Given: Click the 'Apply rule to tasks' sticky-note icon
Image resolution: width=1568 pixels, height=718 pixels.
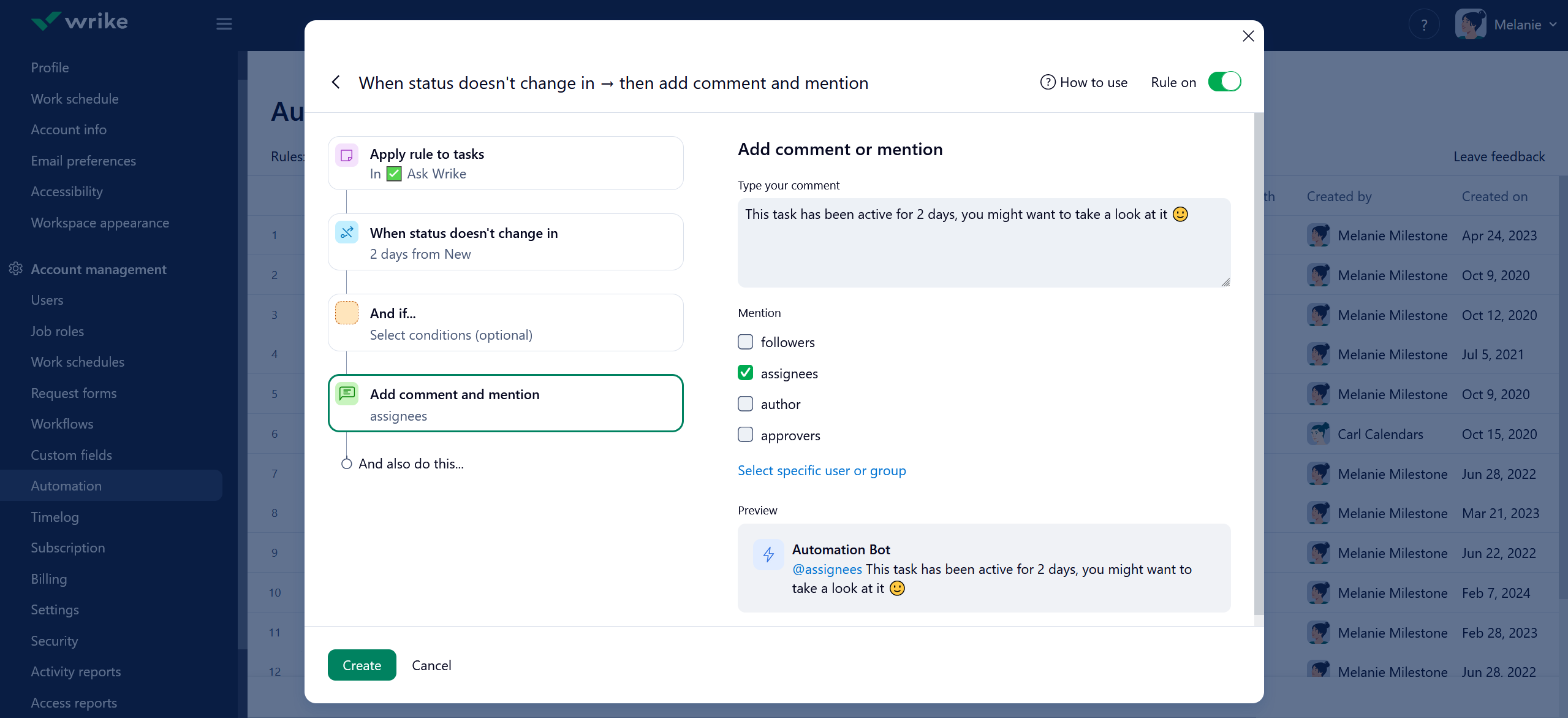Looking at the screenshot, I should coord(347,155).
